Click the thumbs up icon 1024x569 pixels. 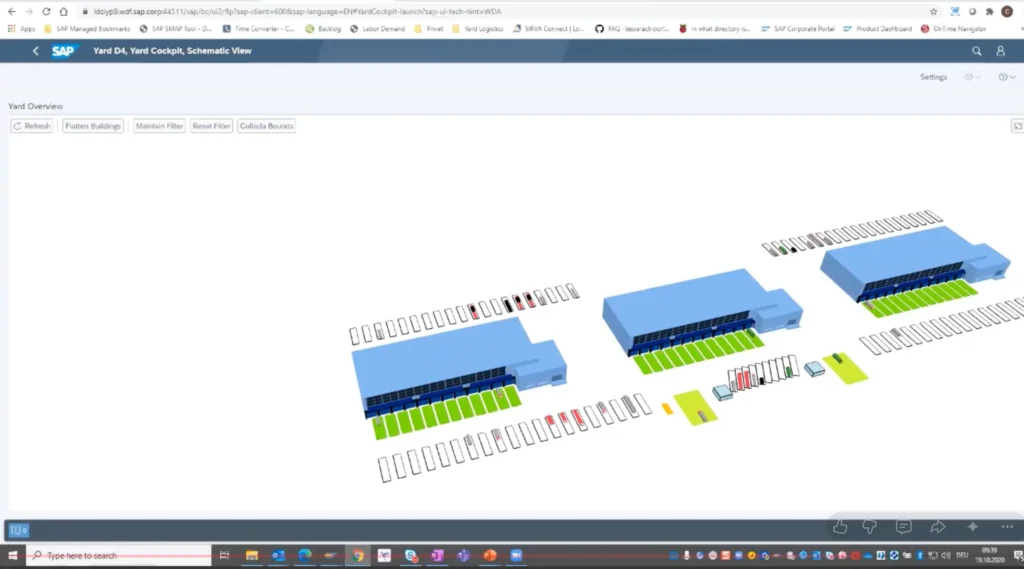pyautogui.click(x=840, y=527)
